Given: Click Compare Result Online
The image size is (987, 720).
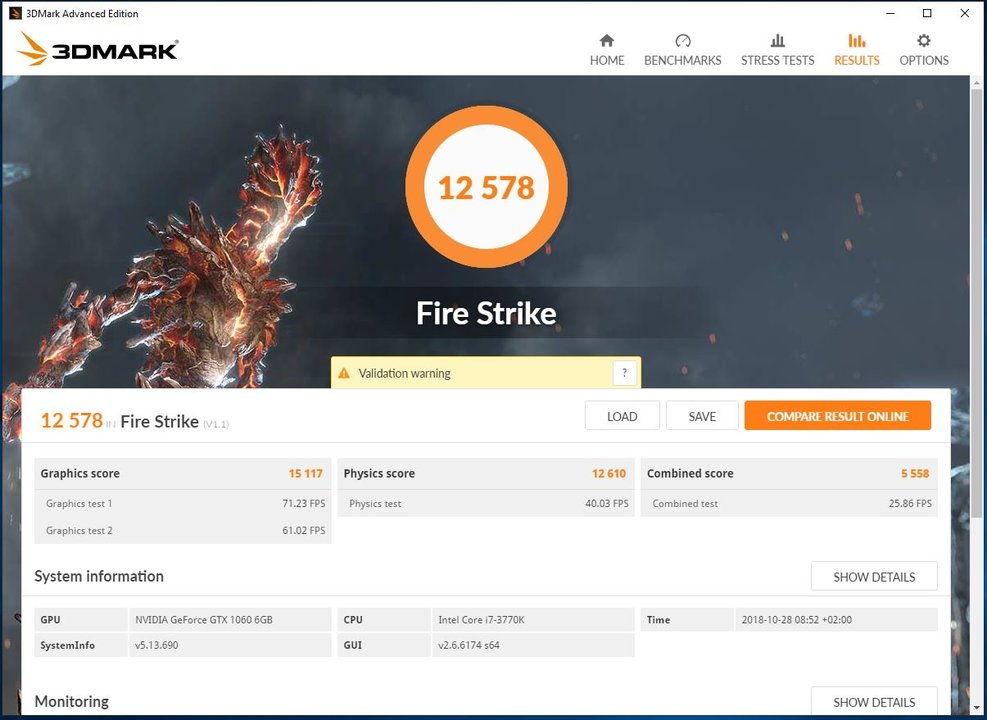Looking at the screenshot, I should (837, 416).
